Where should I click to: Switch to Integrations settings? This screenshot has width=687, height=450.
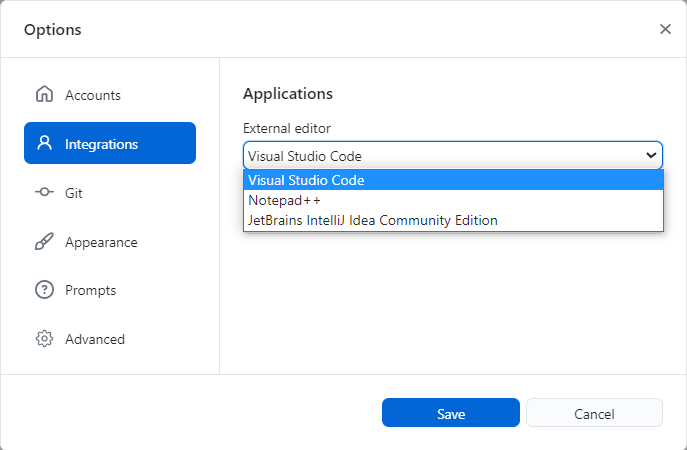(x=110, y=143)
